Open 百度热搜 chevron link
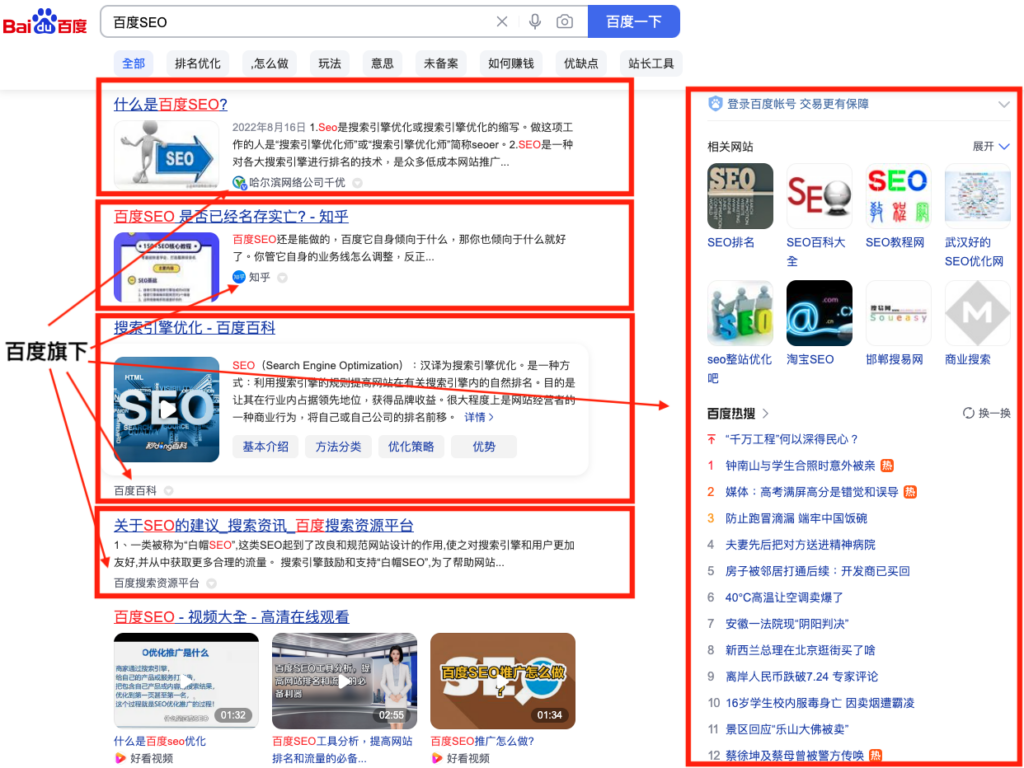 click(766, 413)
